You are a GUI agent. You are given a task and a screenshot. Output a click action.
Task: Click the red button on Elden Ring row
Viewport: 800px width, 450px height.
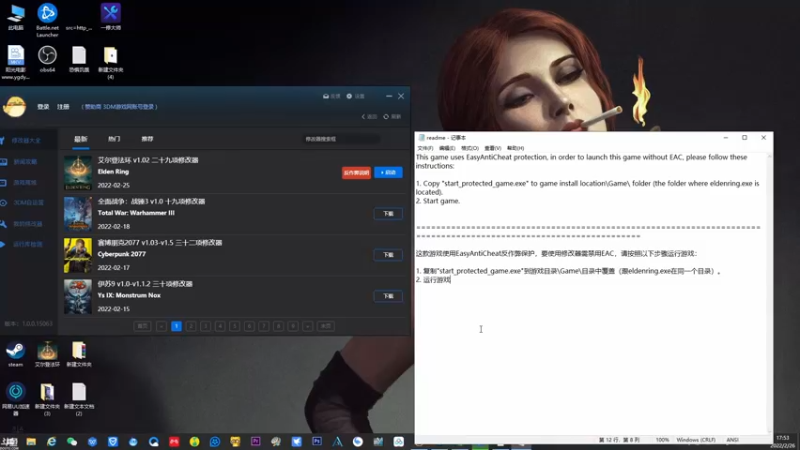pos(356,172)
